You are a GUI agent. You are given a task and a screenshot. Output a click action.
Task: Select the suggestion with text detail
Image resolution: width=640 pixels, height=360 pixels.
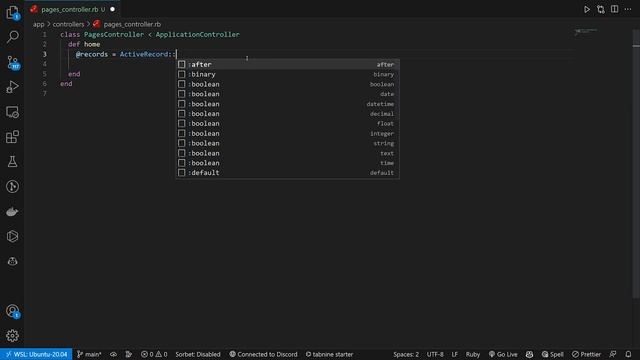287,153
